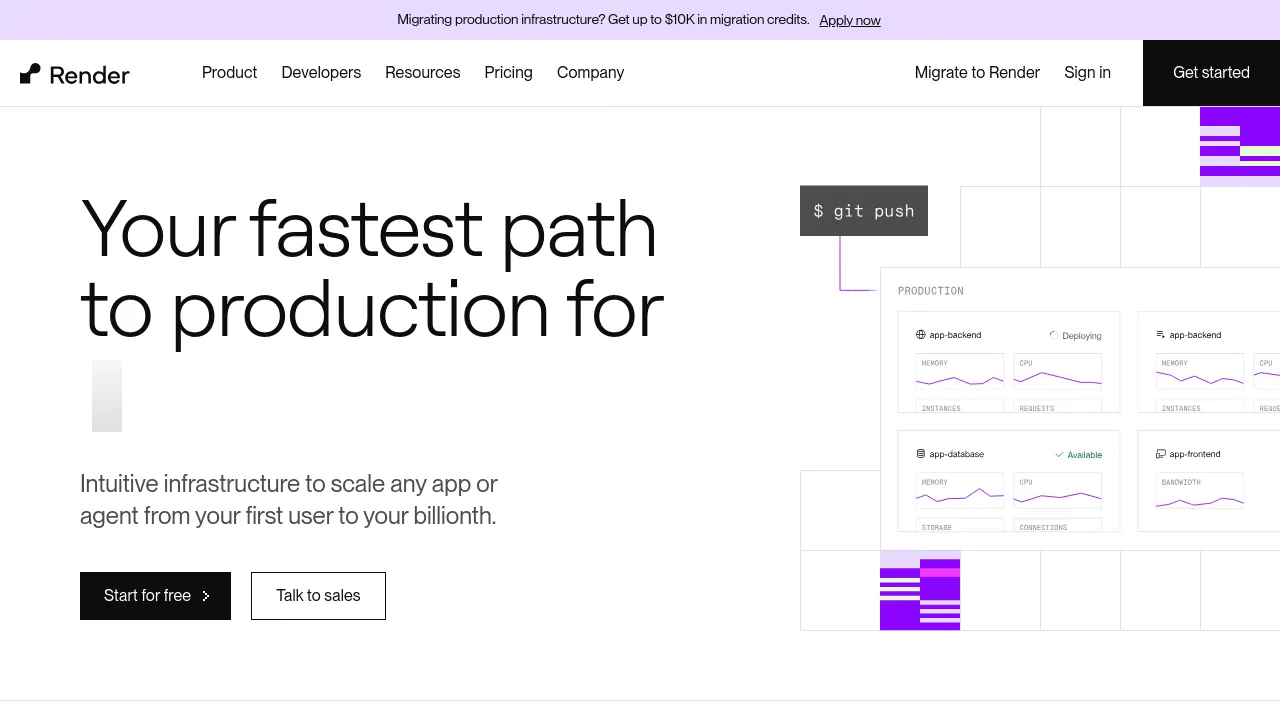The height and width of the screenshot is (720, 1280).
Task: Click the icon beside app-frontend
Action: click(x=1161, y=454)
